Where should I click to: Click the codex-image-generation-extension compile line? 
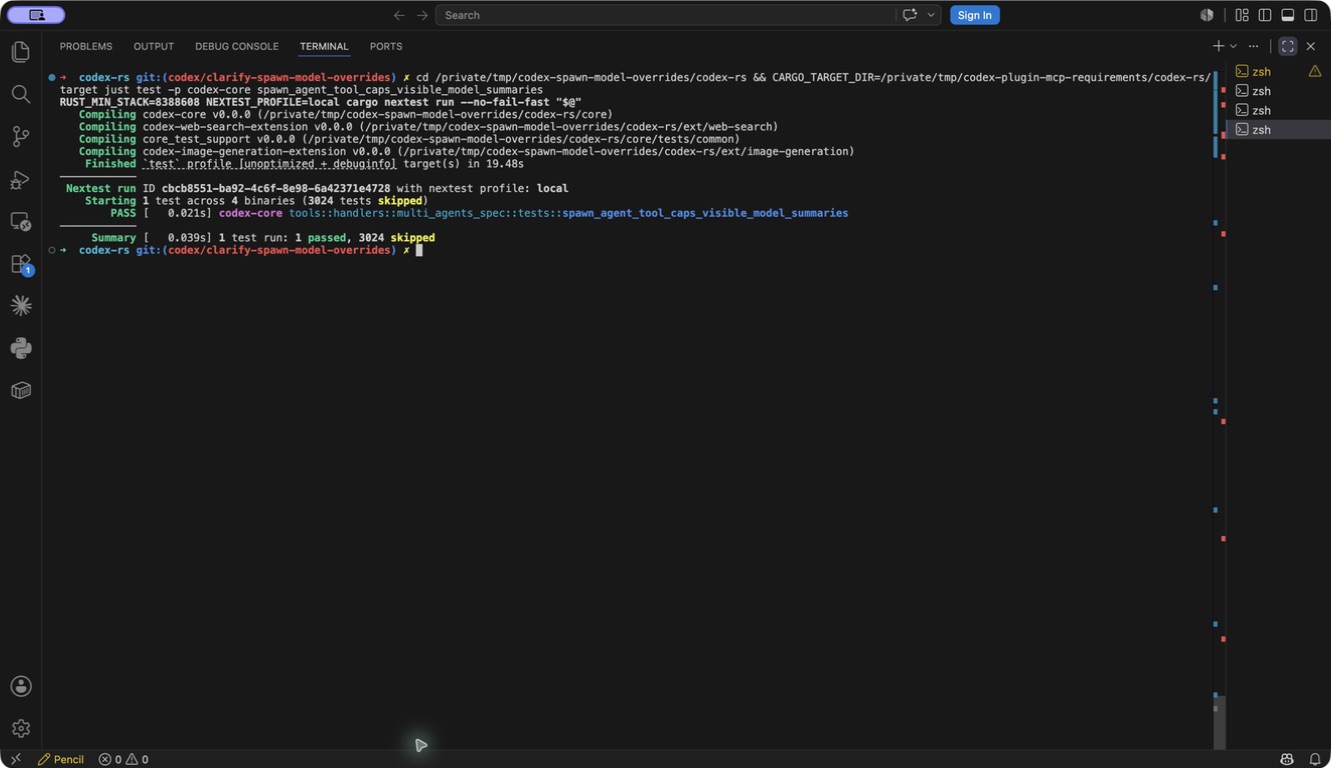467,152
